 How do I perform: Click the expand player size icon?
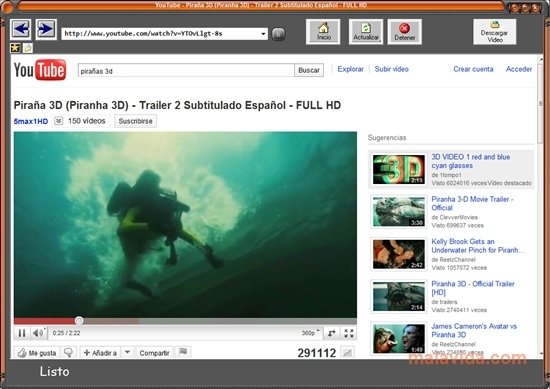point(332,333)
